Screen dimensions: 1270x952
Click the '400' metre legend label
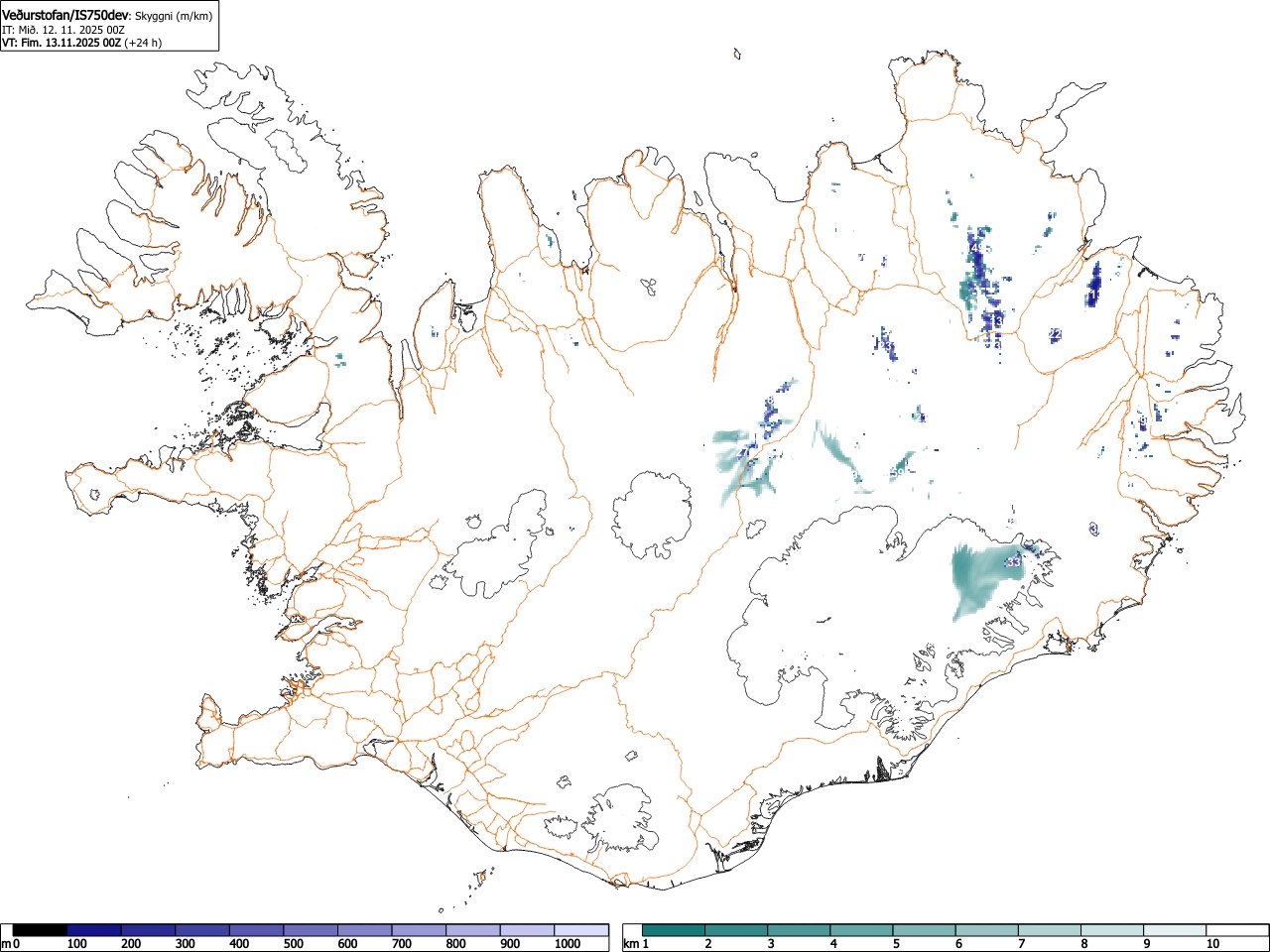tap(239, 944)
